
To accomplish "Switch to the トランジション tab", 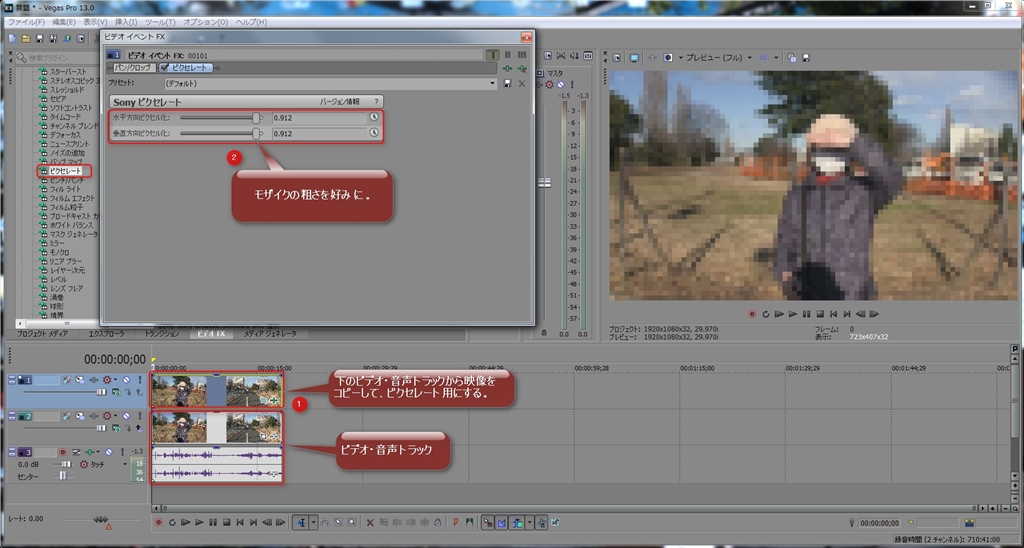I will tap(161, 334).
